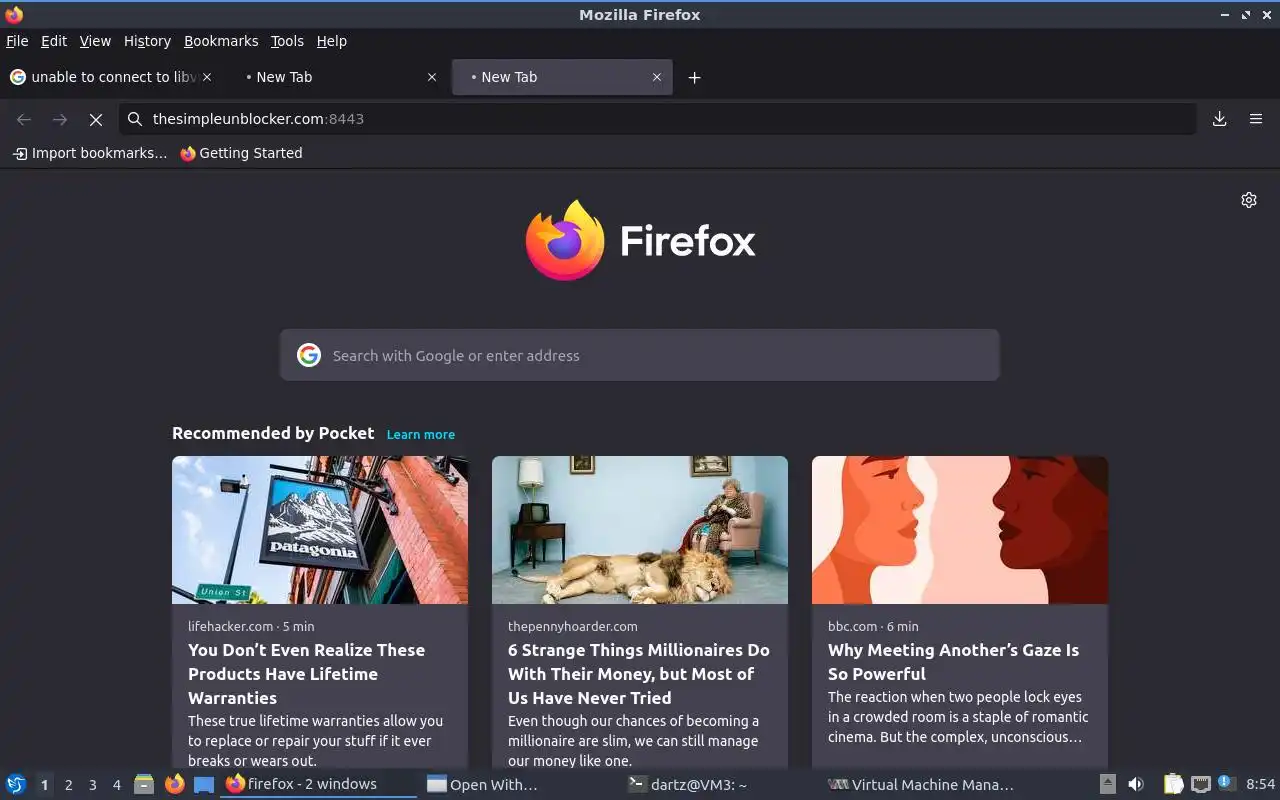This screenshot has height=800, width=1280.
Task: Click the eject tray icon in system tray
Action: 1108,784
